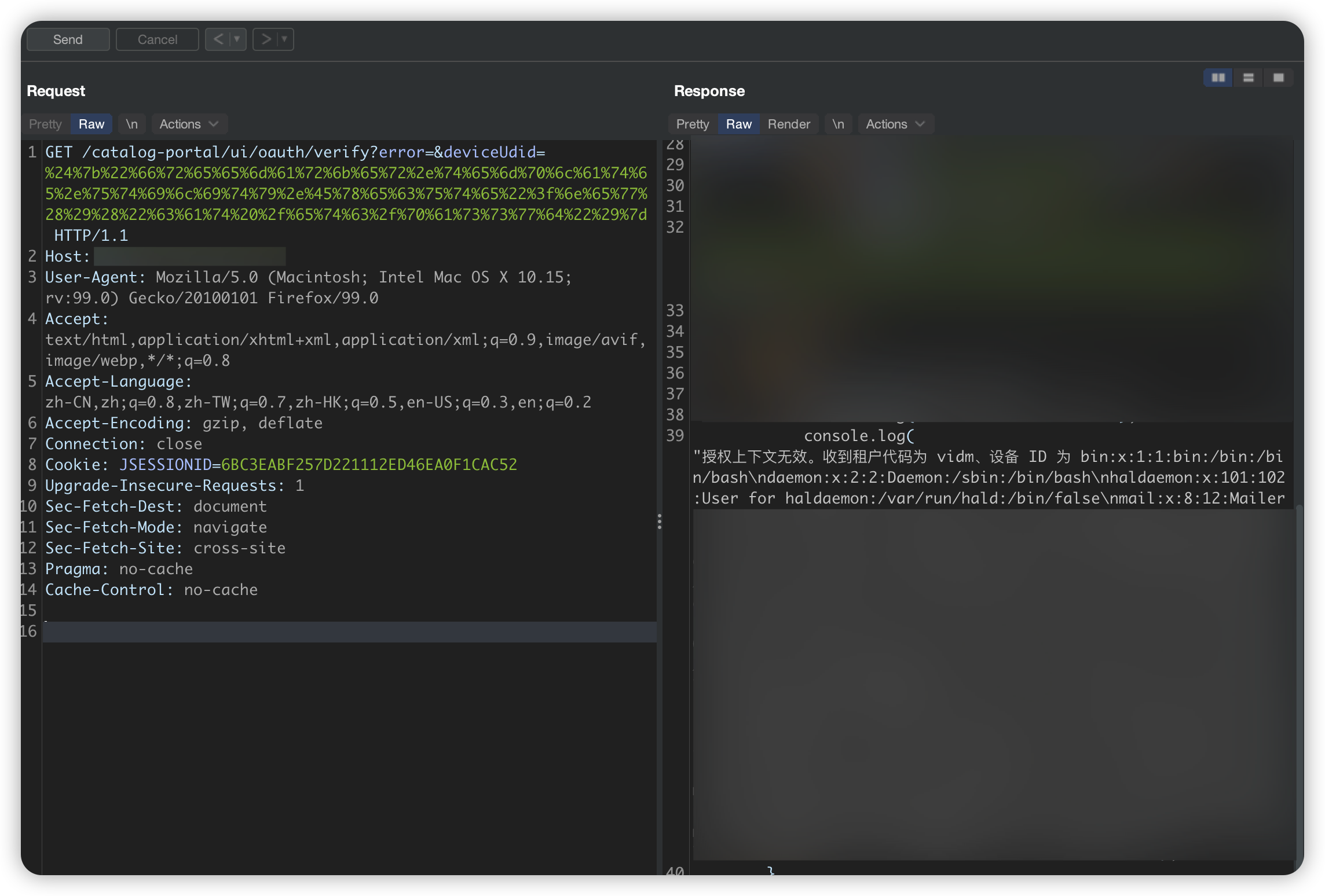Image resolution: width=1325 pixels, height=896 pixels.
Task: Select the \n non-printing characters icon in Request panel
Action: [131, 123]
